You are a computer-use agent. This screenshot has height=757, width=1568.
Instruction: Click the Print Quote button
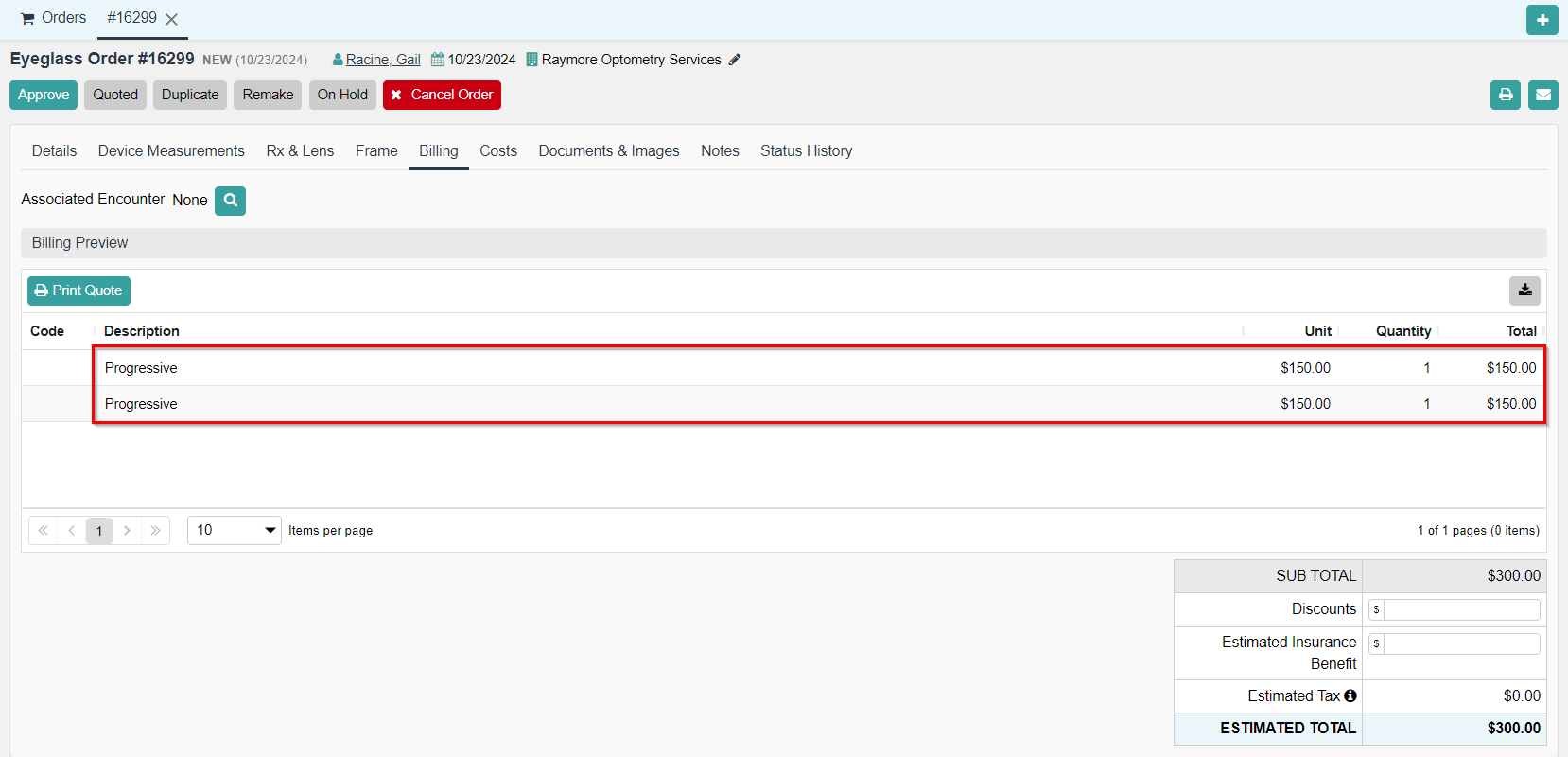tap(78, 290)
